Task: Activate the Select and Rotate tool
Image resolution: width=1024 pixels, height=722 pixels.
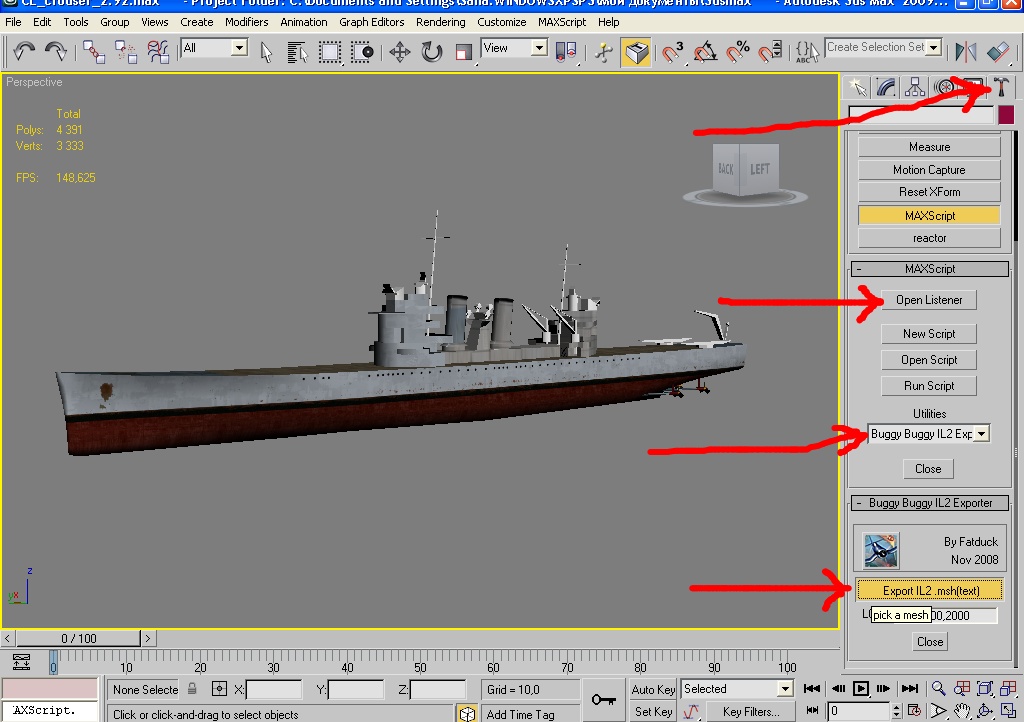Action: [432, 51]
